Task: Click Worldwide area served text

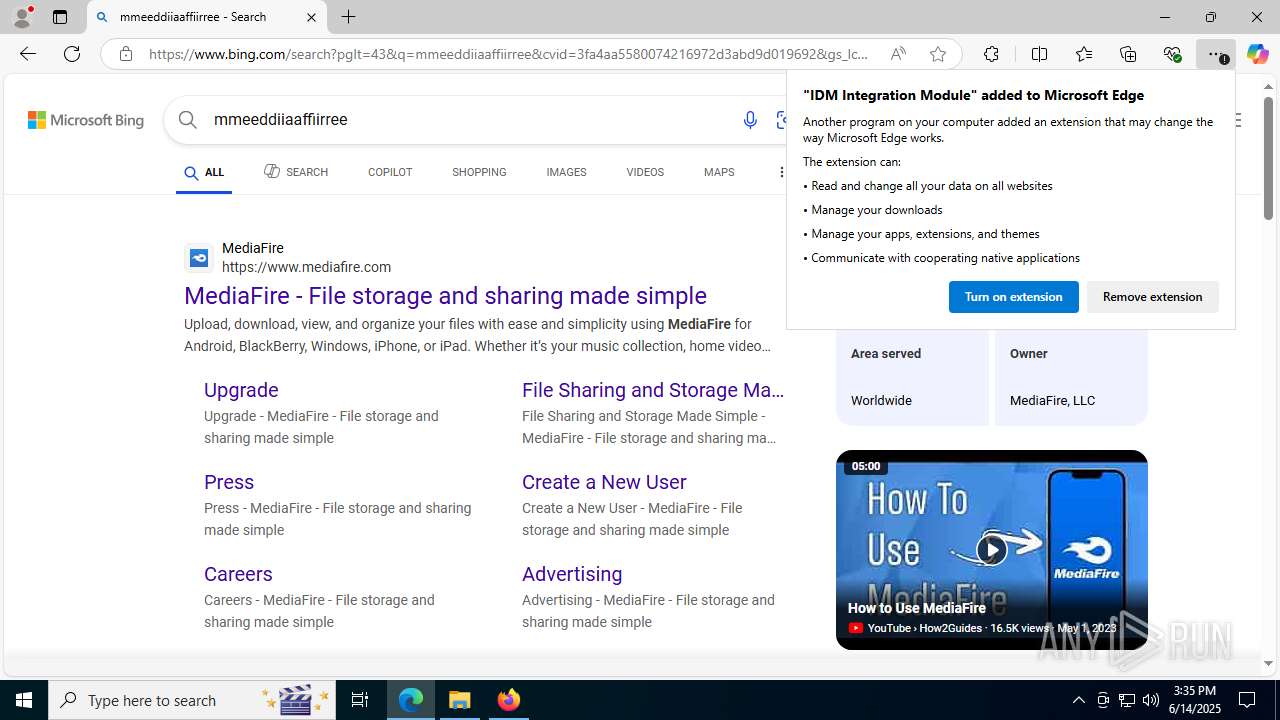Action: click(881, 400)
